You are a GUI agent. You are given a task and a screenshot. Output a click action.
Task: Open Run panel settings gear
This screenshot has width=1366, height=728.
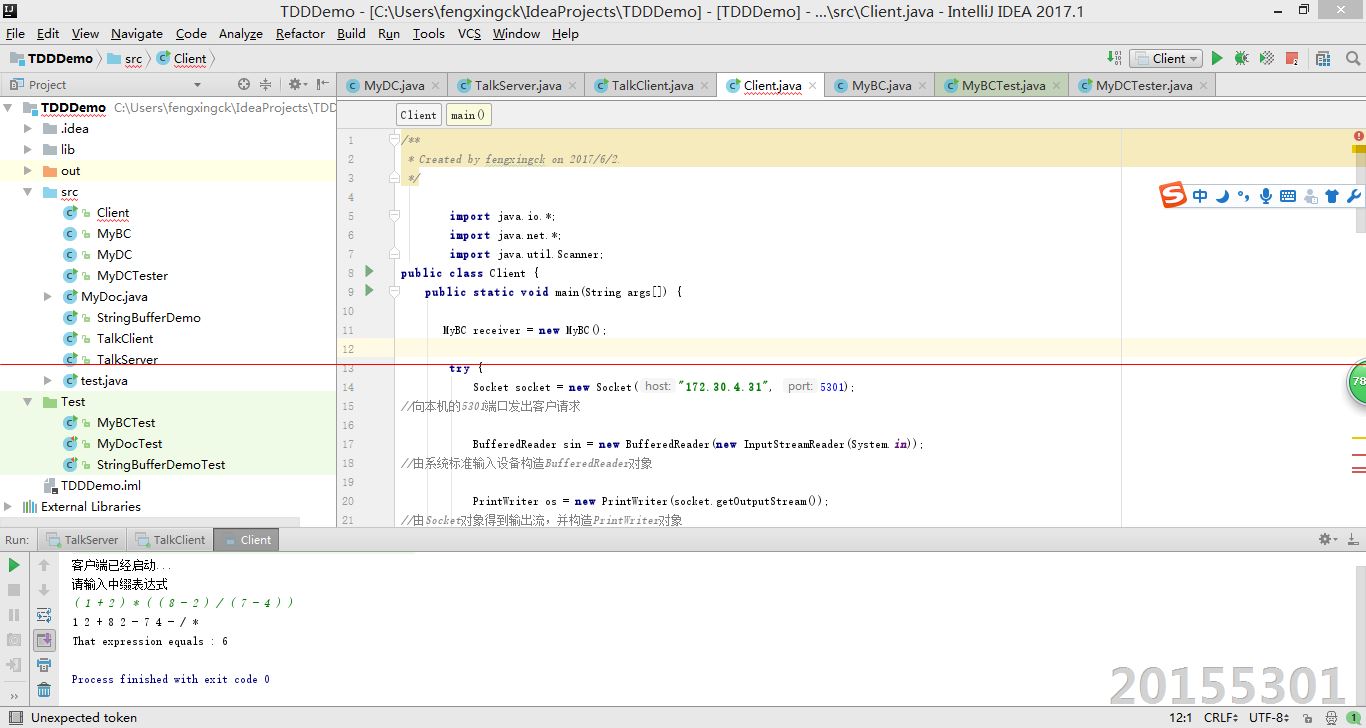[1328, 539]
